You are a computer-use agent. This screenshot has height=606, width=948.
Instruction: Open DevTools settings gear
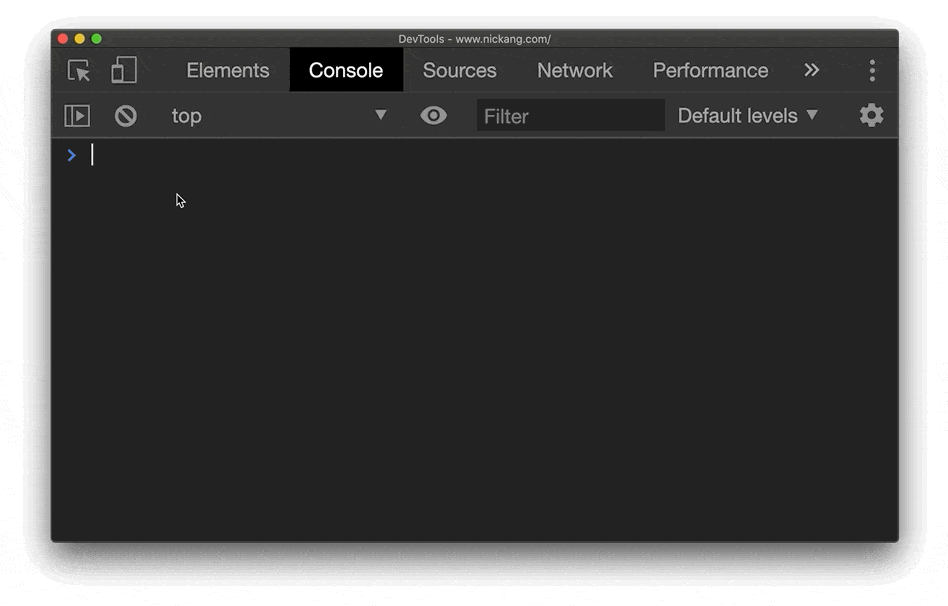(x=870, y=115)
